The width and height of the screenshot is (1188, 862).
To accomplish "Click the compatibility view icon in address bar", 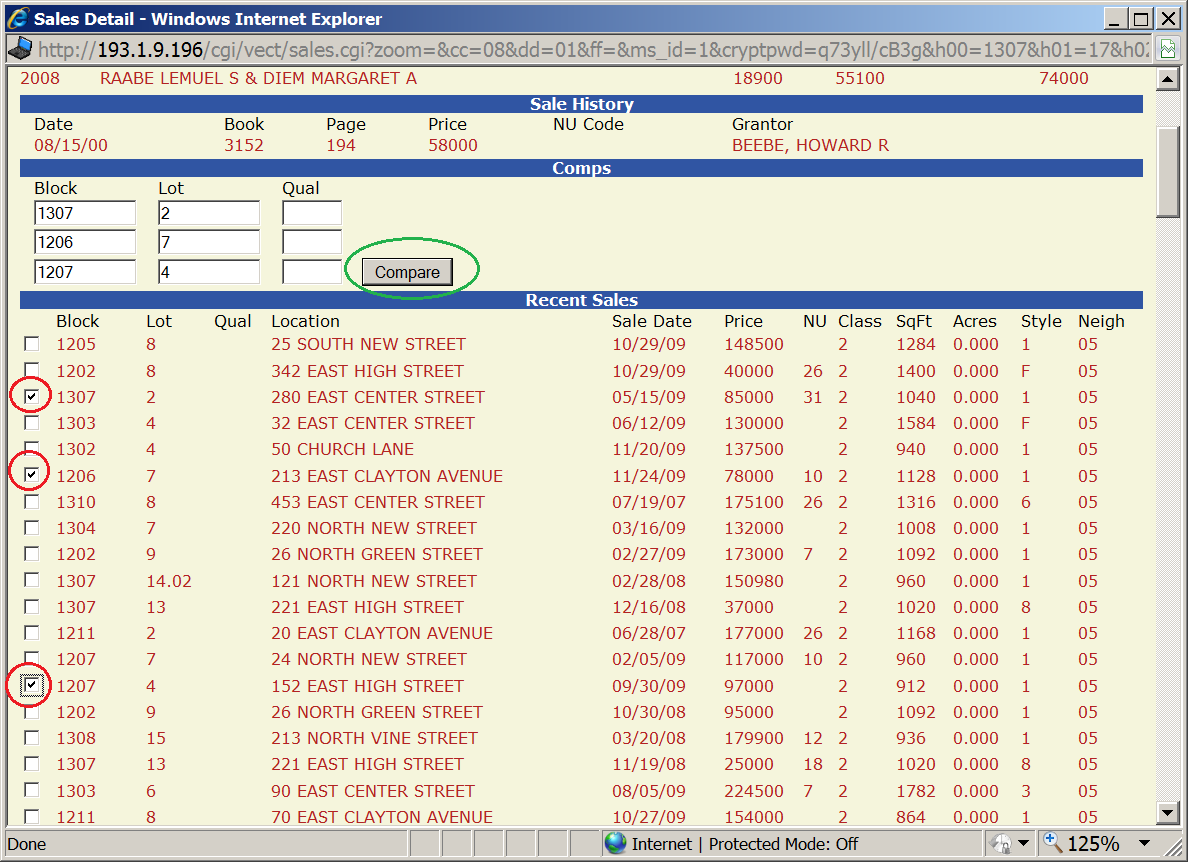I will [1168, 50].
